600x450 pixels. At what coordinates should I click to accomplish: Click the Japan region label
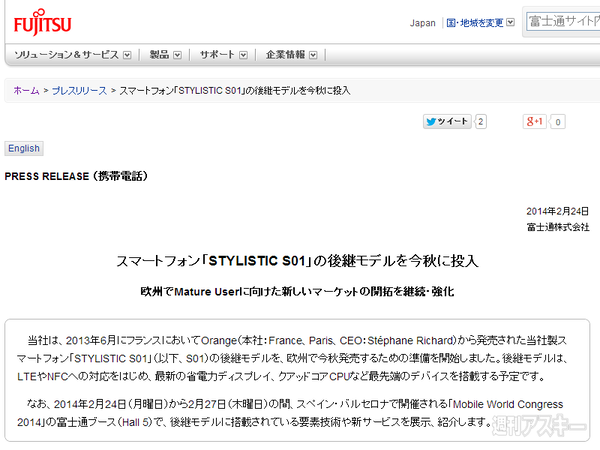point(422,23)
